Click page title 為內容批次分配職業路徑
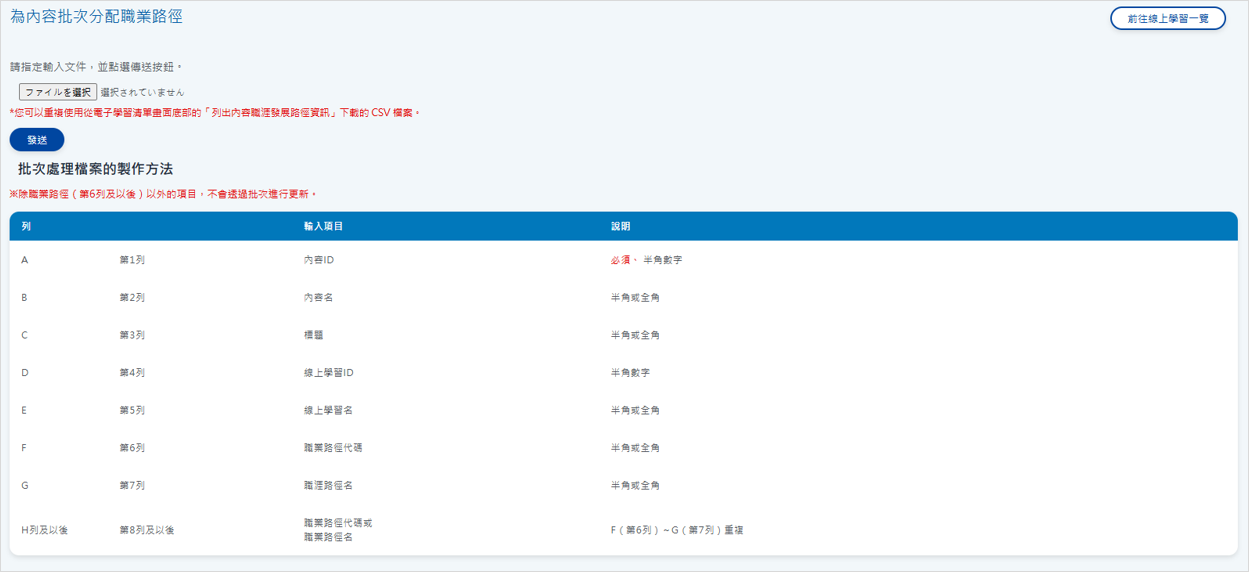 coord(97,17)
